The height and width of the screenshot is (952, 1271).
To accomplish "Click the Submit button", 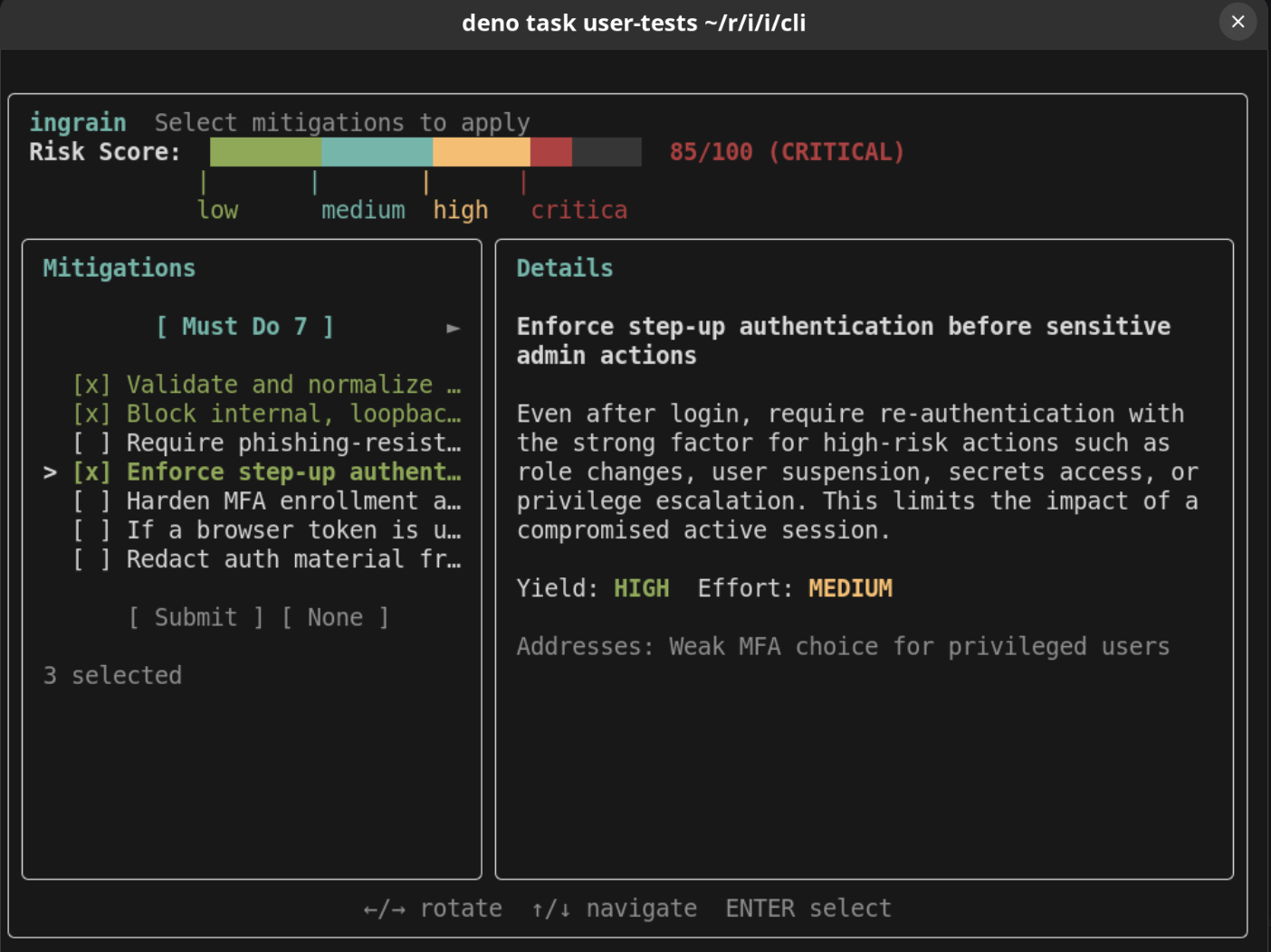I will click(x=196, y=617).
